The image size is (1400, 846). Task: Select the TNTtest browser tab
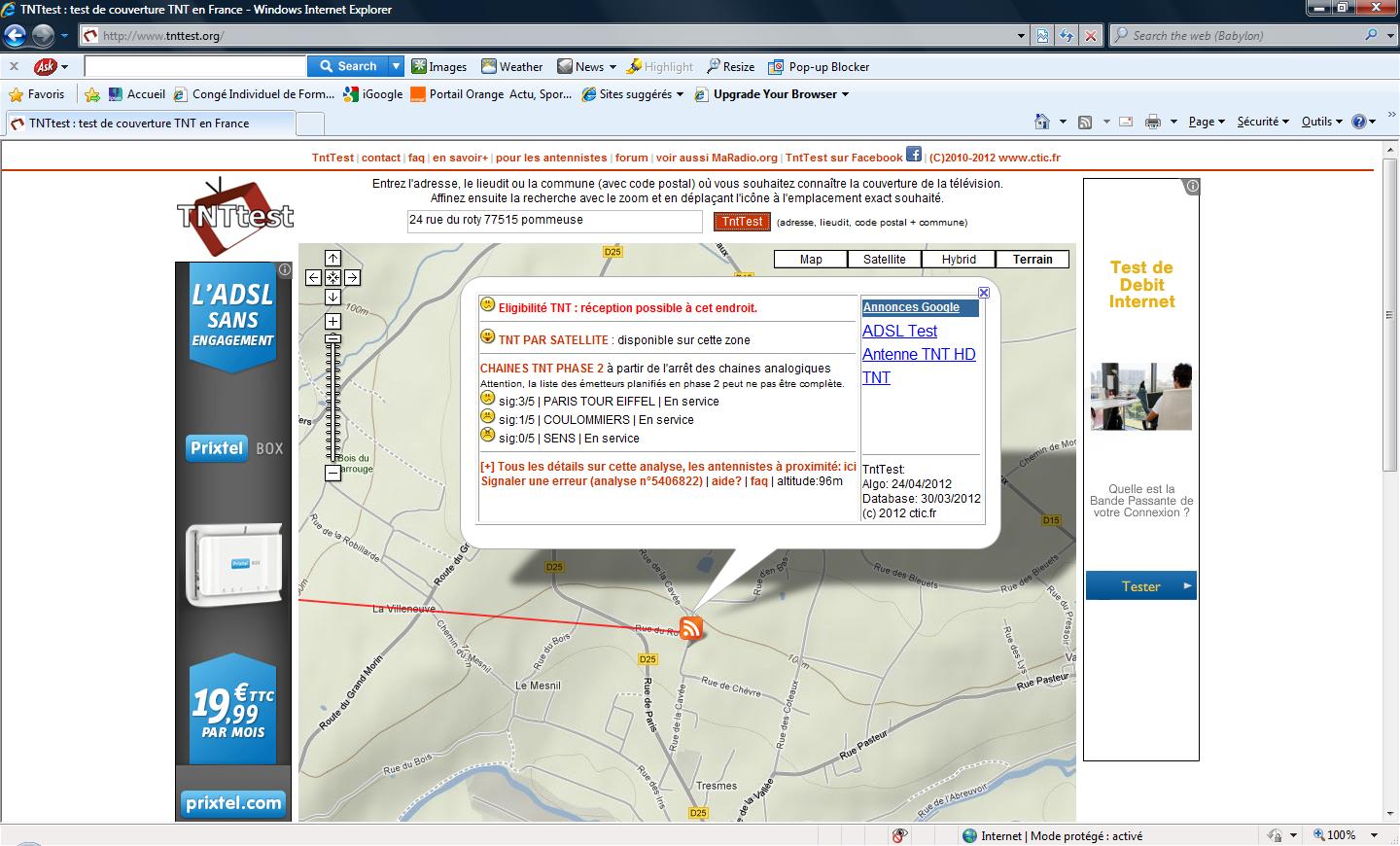click(150, 123)
